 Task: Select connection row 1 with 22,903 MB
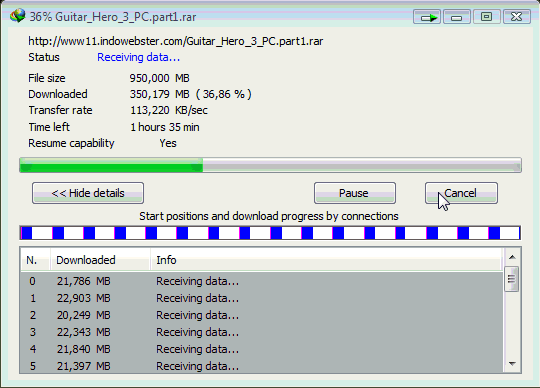coord(262,298)
